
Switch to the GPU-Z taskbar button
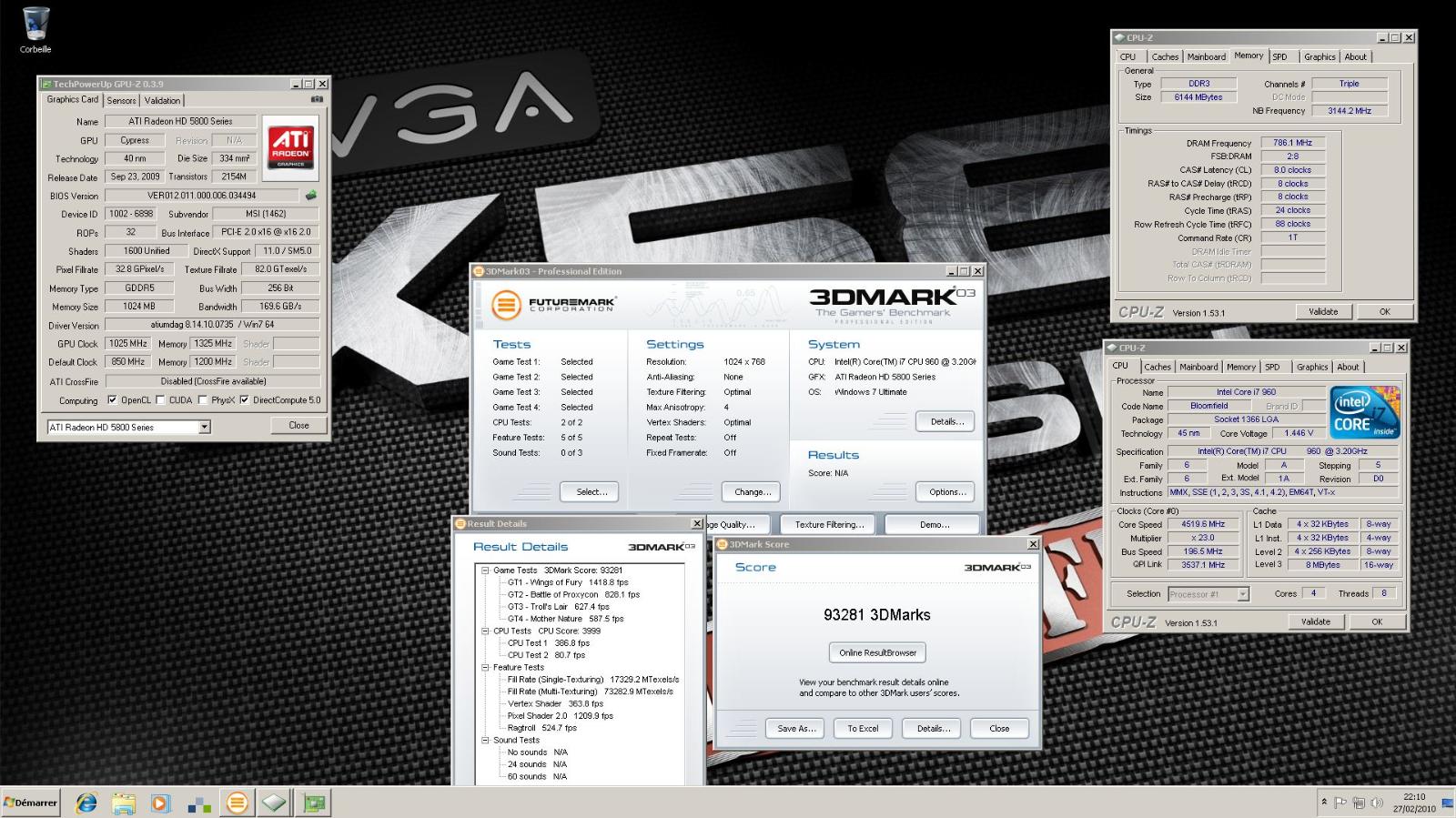pyautogui.click(x=314, y=803)
